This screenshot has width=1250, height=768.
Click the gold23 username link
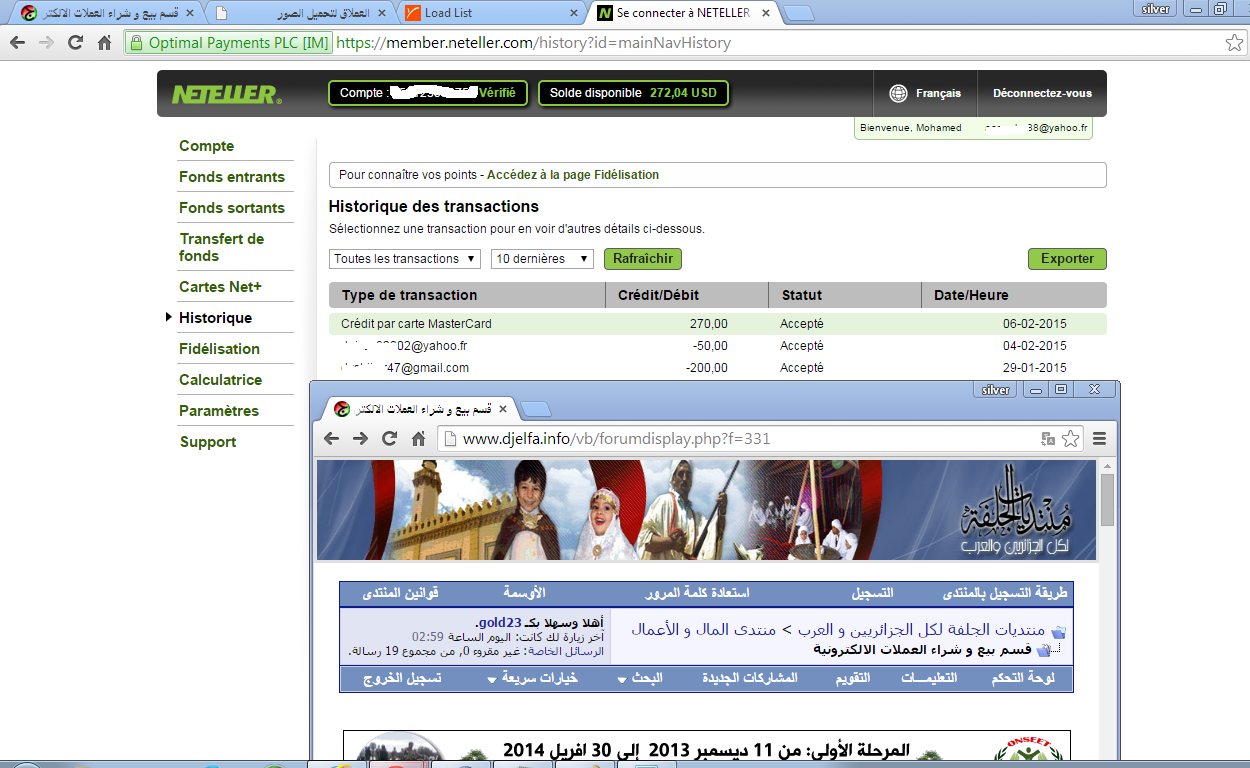(499, 622)
